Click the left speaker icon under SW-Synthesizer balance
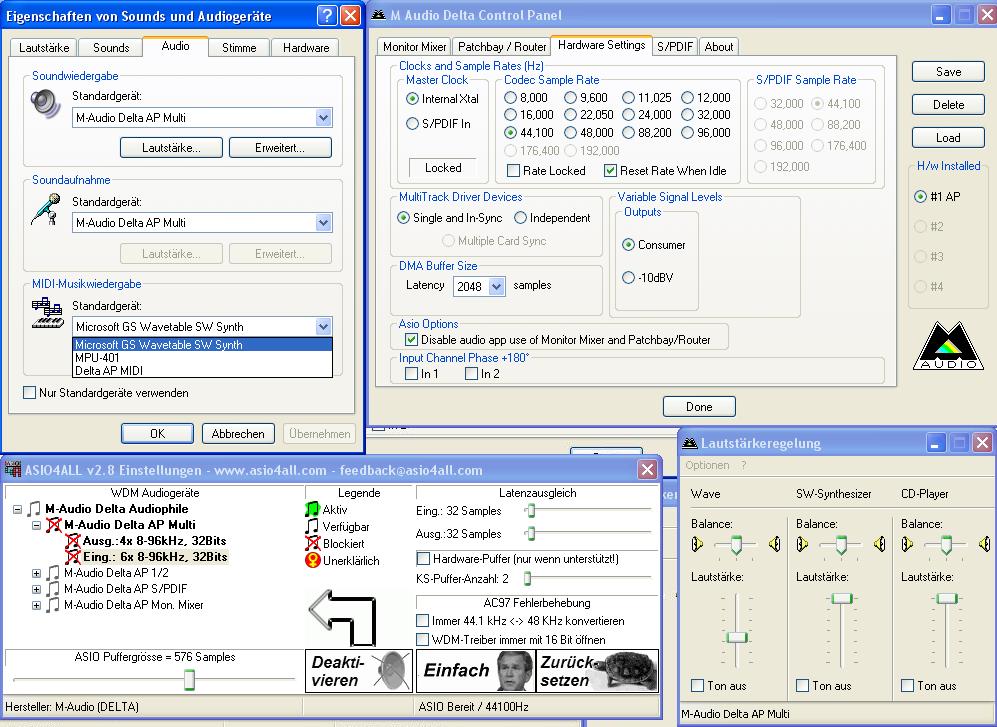 point(802,544)
